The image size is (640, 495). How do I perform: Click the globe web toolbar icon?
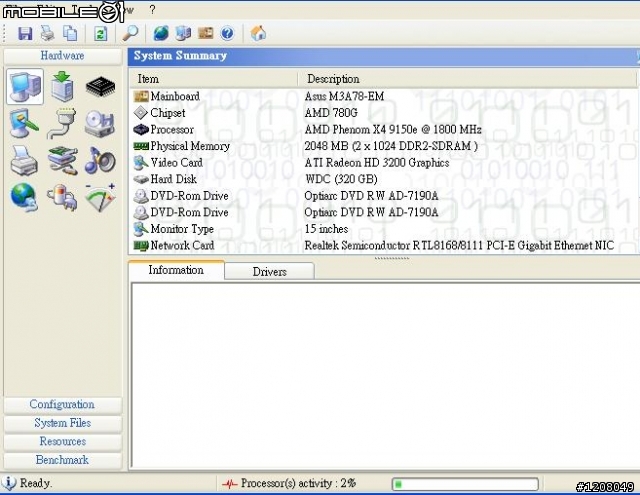pos(161,33)
